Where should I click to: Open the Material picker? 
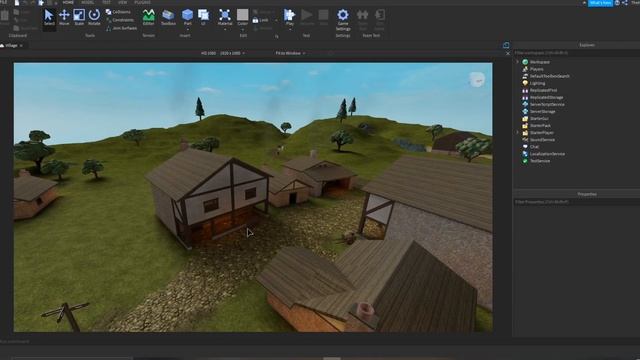point(224,16)
